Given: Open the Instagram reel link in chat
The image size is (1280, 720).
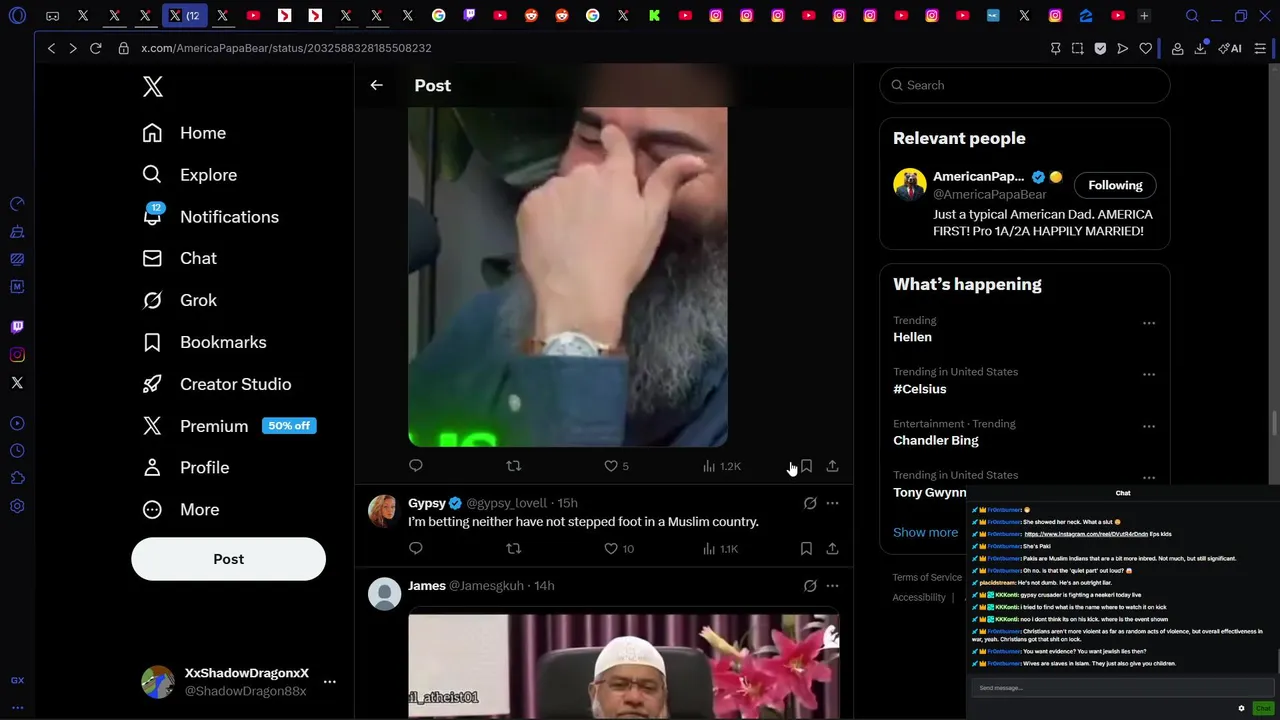Looking at the screenshot, I should (1084, 534).
